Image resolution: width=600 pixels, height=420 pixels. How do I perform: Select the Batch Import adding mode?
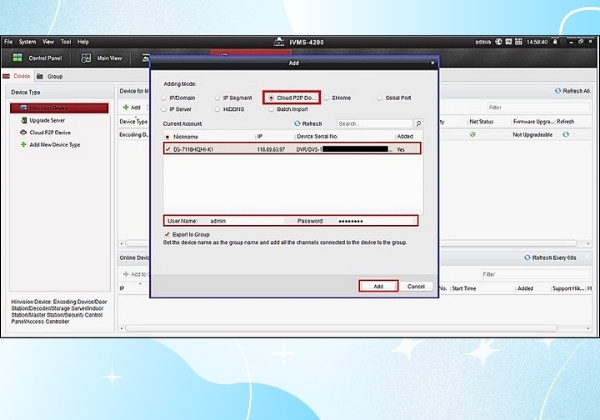(x=271, y=109)
